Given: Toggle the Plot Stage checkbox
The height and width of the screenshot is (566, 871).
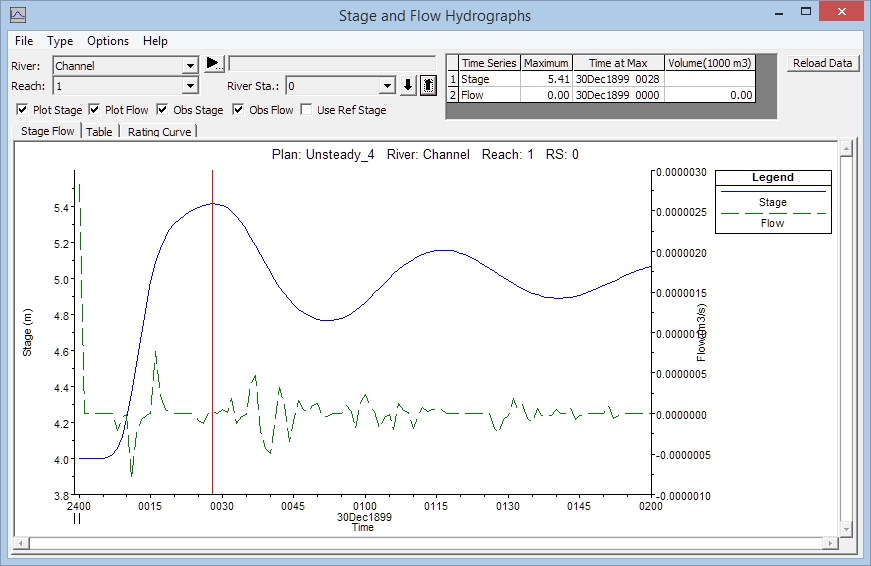Looking at the screenshot, I should click(22, 109).
